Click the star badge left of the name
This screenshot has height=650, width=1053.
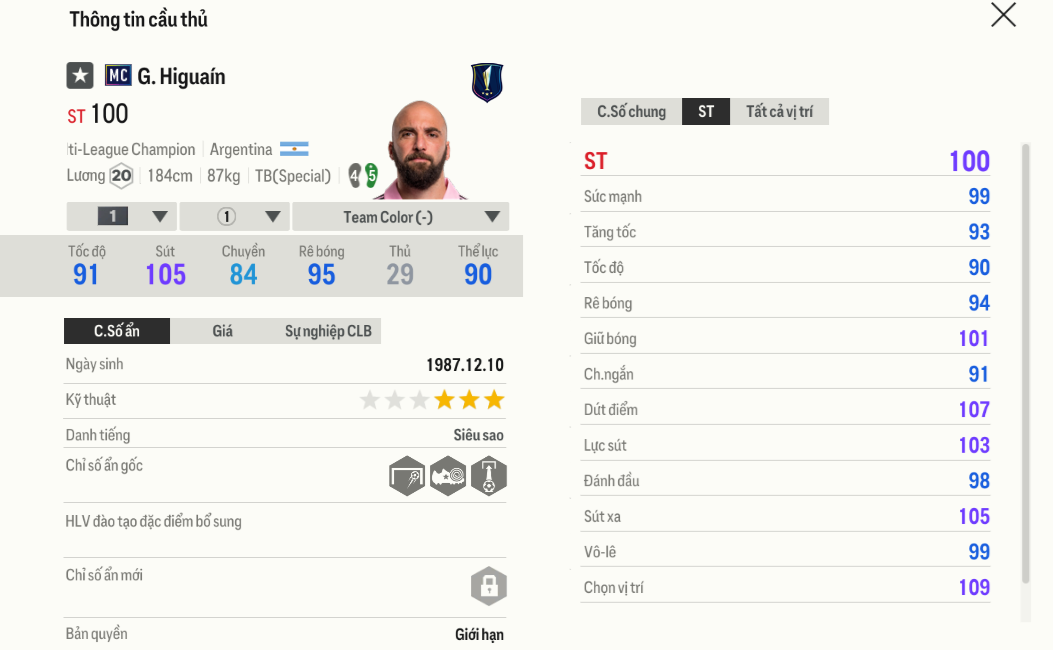[78, 75]
